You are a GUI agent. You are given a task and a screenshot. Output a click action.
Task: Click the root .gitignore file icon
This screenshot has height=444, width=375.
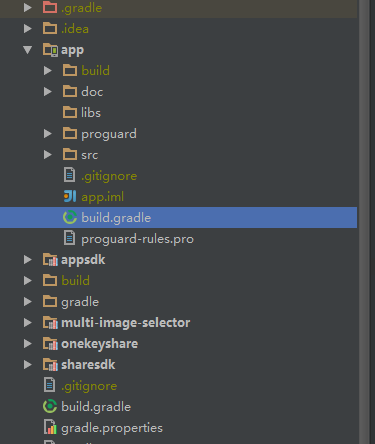click(x=49, y=385)
